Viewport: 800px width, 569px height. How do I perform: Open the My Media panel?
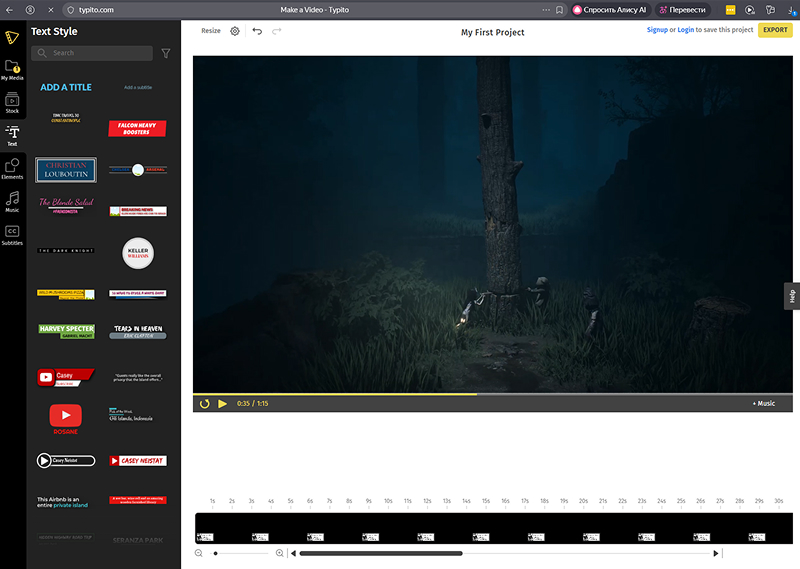[x=13, y=69]
